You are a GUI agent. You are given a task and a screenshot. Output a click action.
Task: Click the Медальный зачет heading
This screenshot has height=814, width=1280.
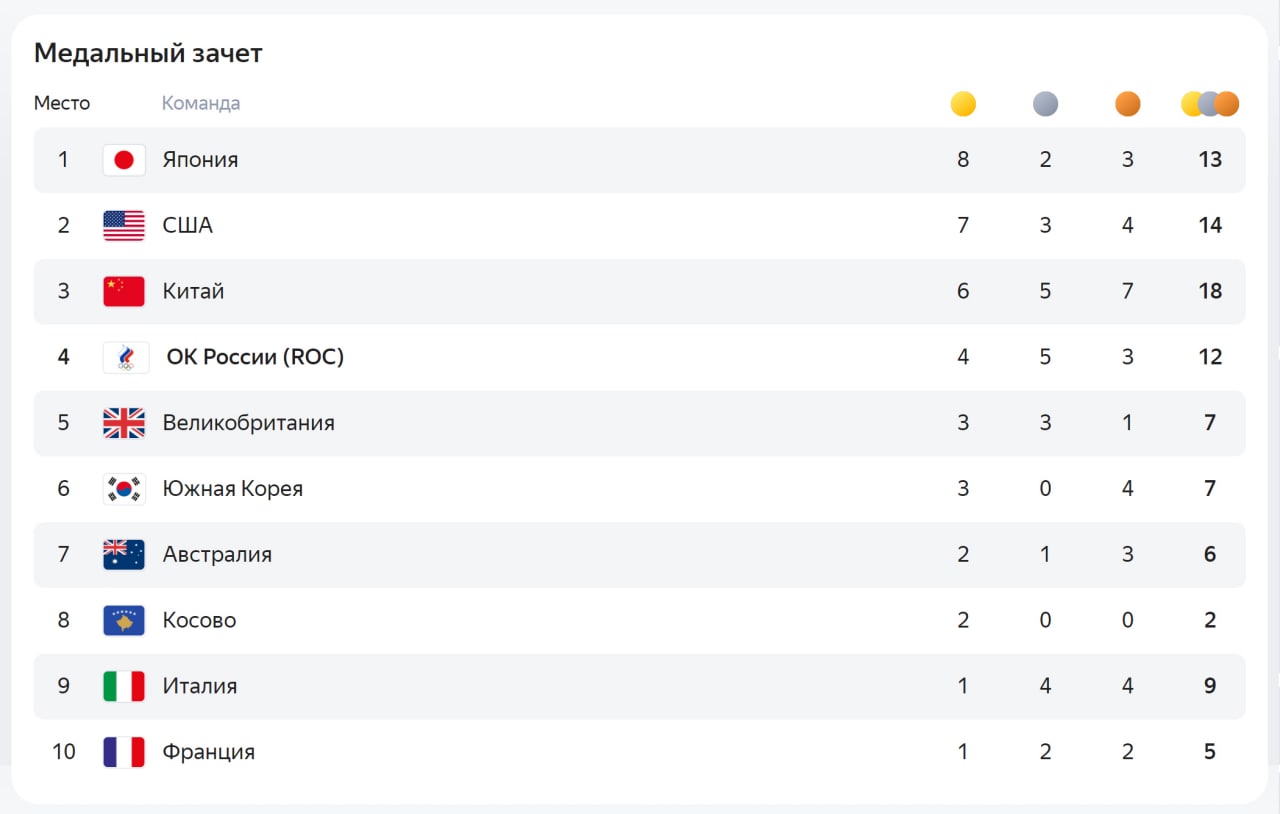[148, 53]
